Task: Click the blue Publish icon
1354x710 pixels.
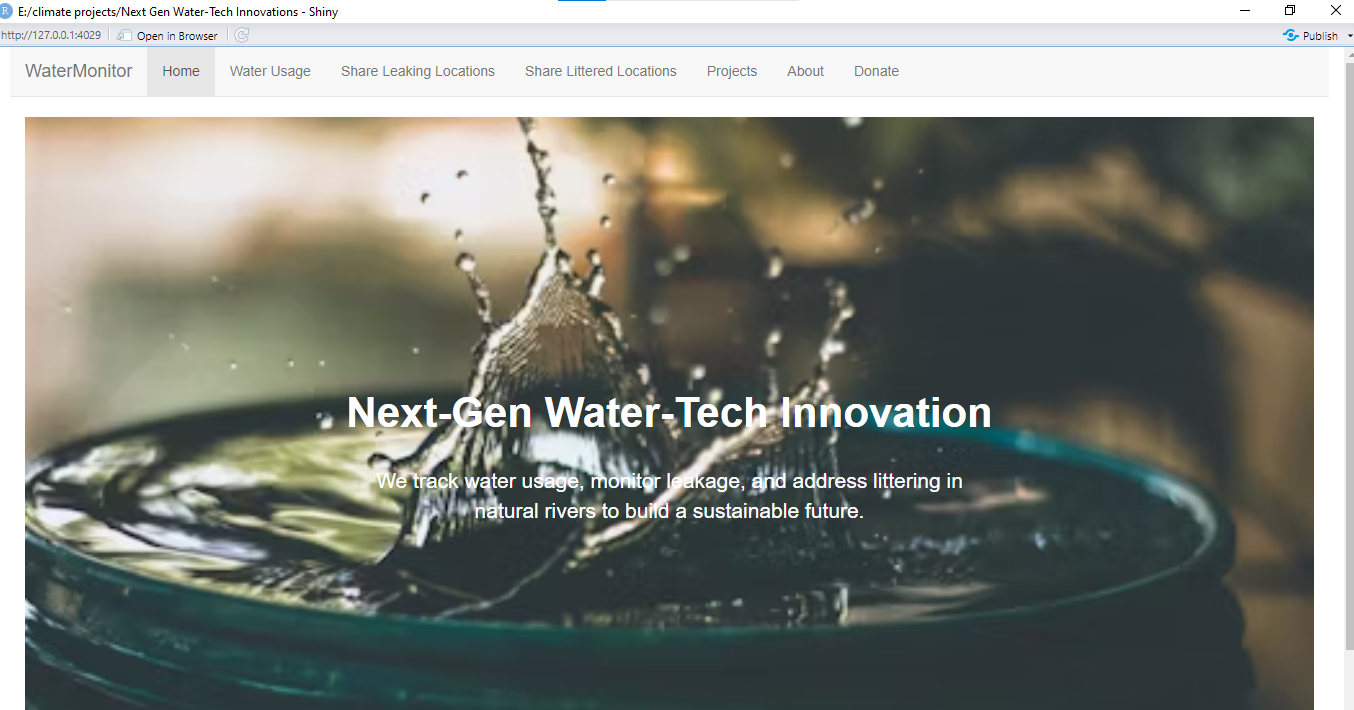Action: coord(1291,35)
